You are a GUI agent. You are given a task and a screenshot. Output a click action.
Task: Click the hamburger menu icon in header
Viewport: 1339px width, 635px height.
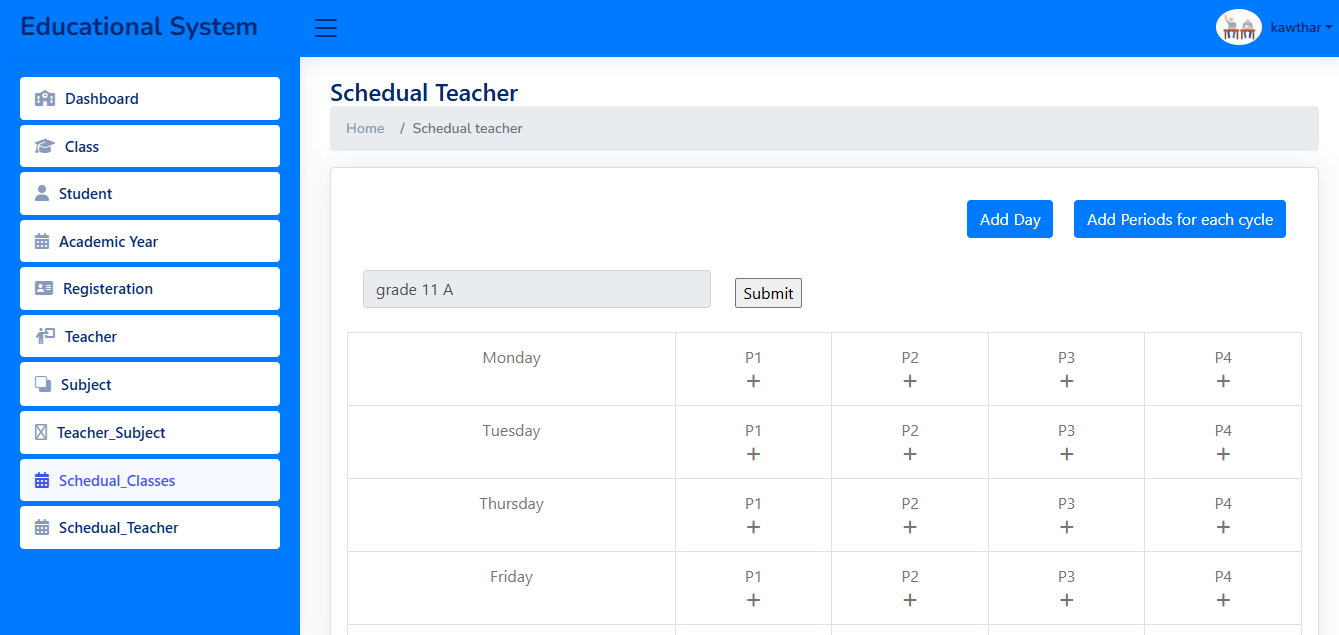coord(326,28)
